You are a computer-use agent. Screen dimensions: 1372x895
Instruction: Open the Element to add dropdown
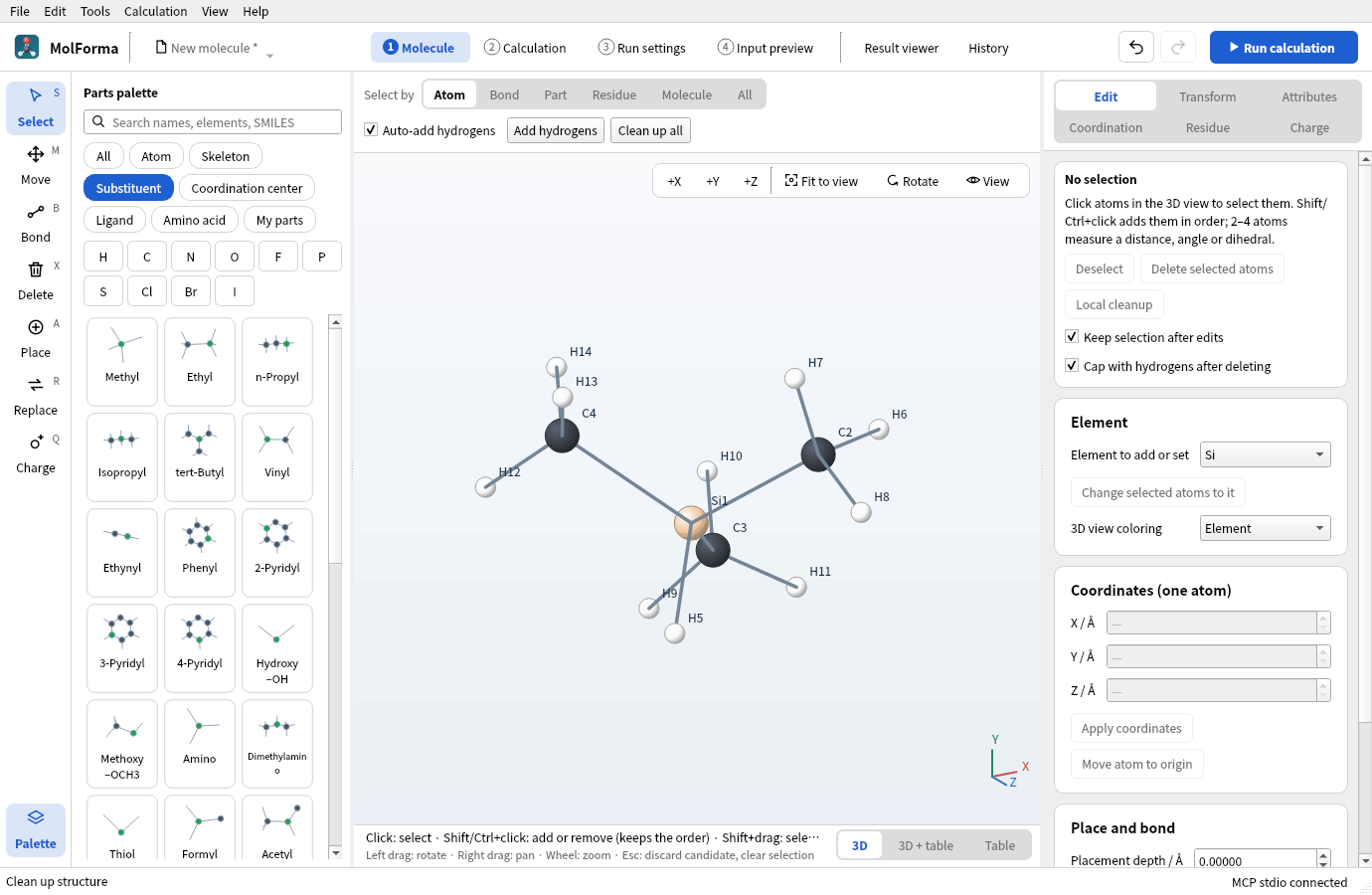coord(1265,454)
